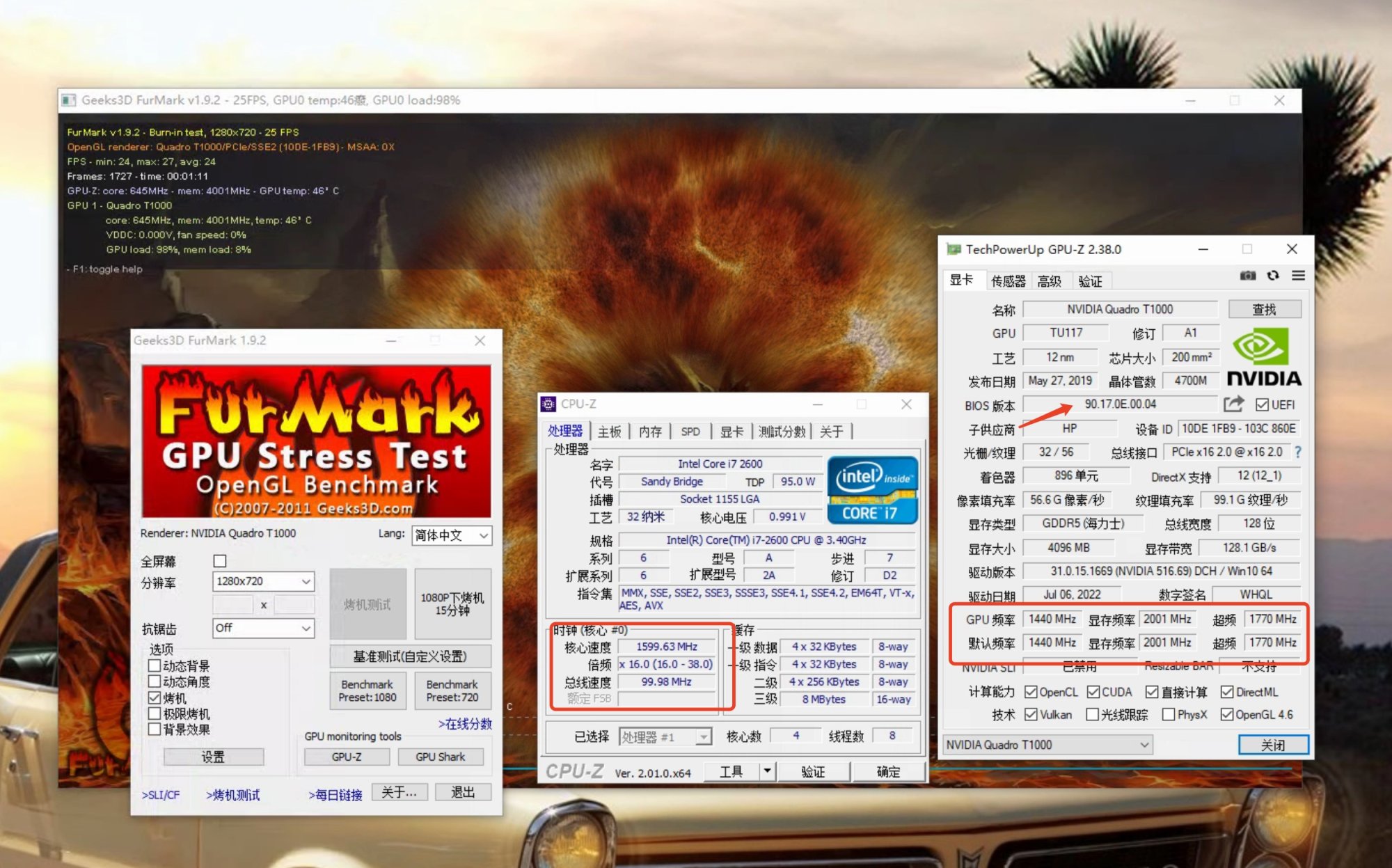Click 退出 exit button in FurMark
1392x868 pixels.
click(x=463, y=792)
